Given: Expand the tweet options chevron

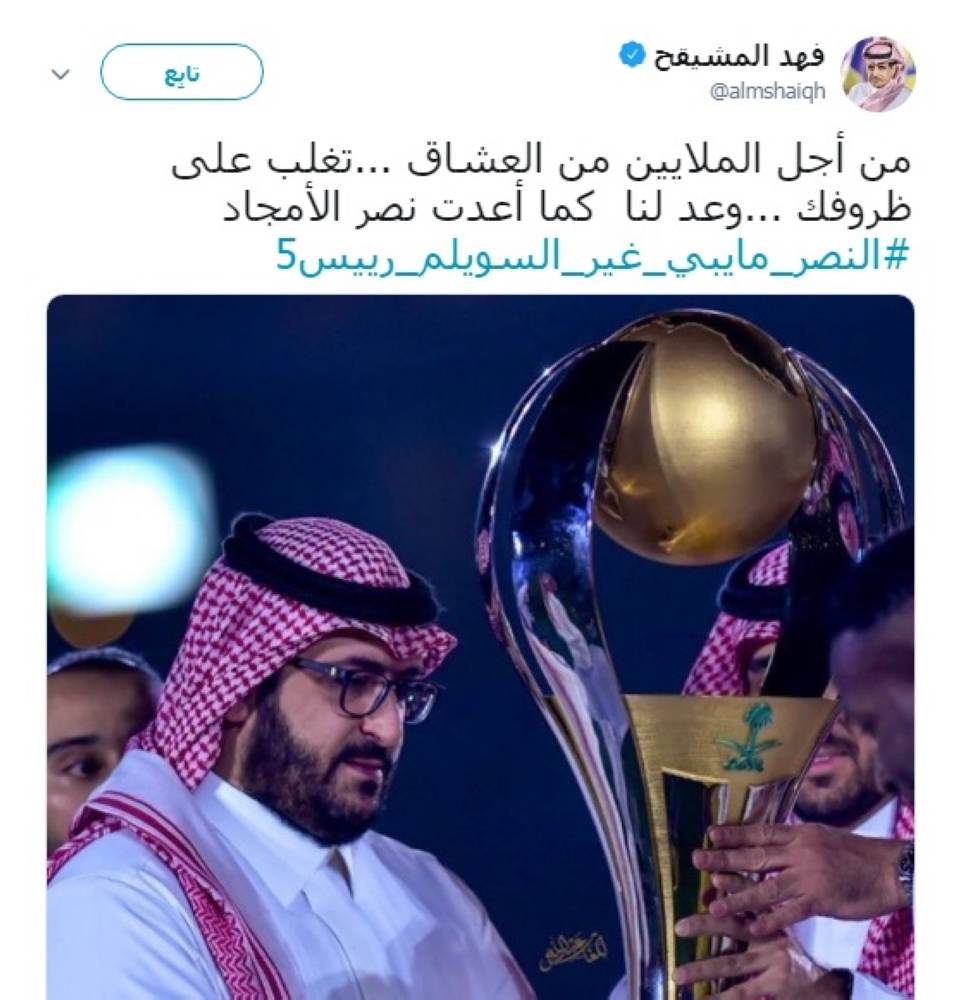Looking at the screenshot, I should (61, 75).
